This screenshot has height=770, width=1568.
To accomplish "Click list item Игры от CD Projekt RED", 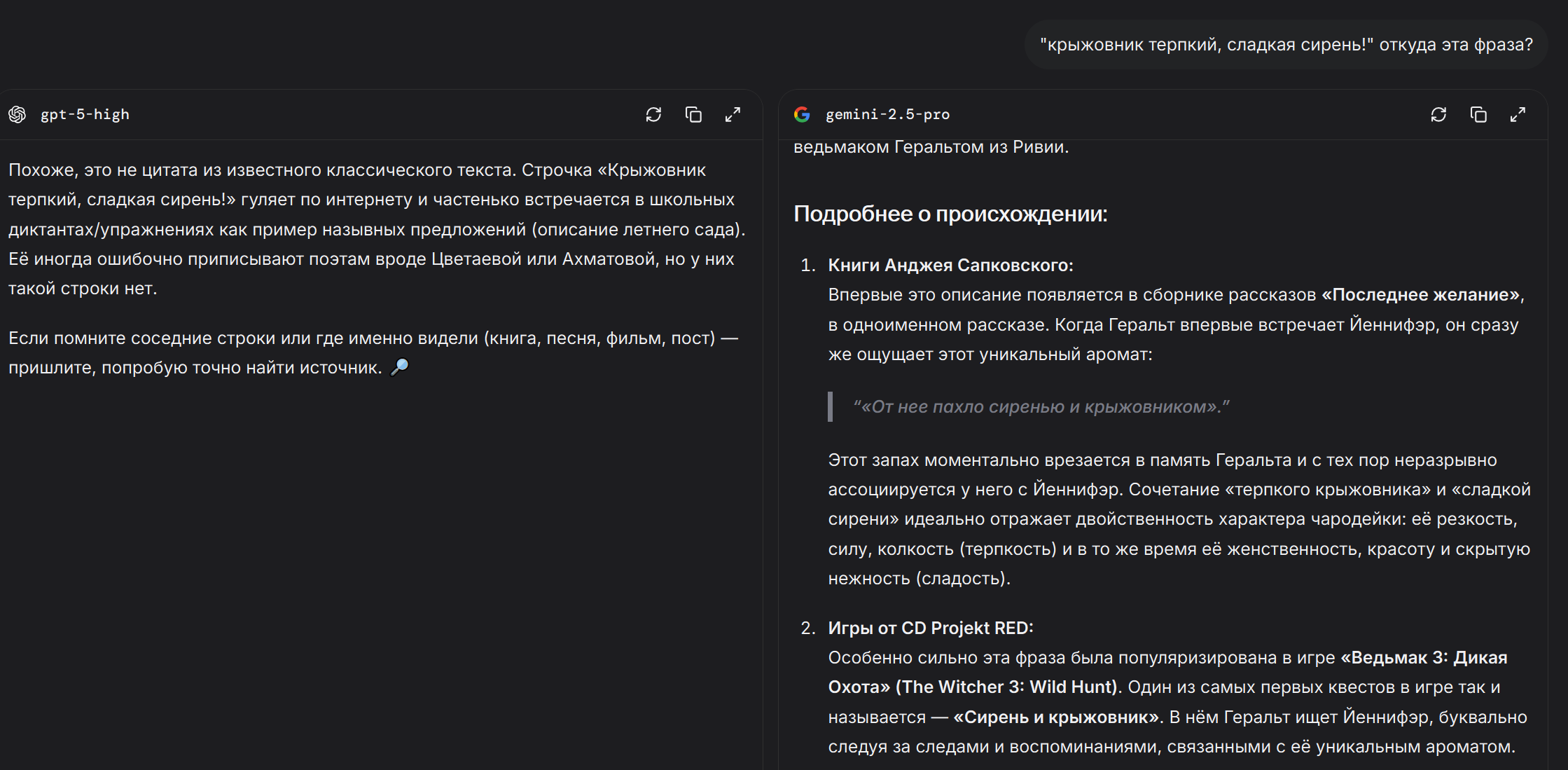I will 930,628.
